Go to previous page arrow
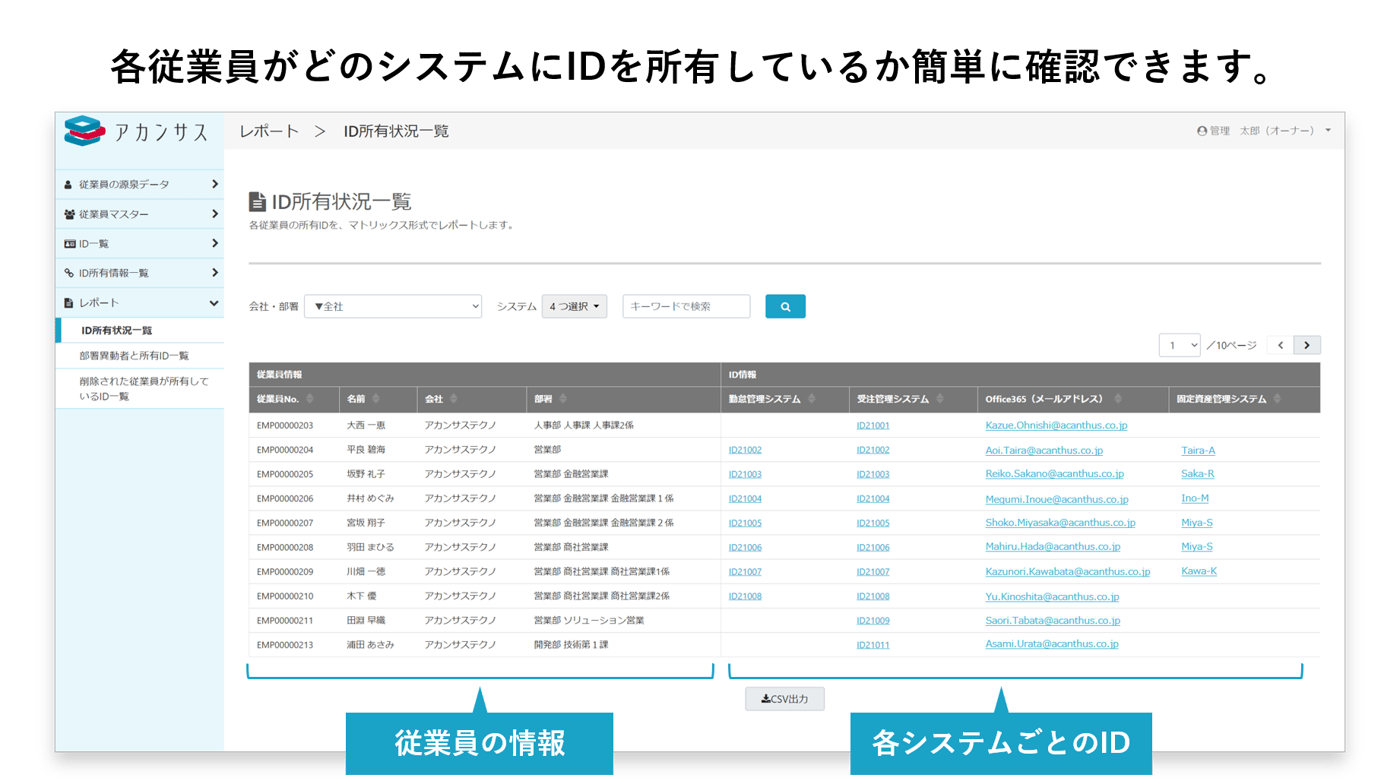The width and height of the screenshot is (1400, 781). (1280, 345)
